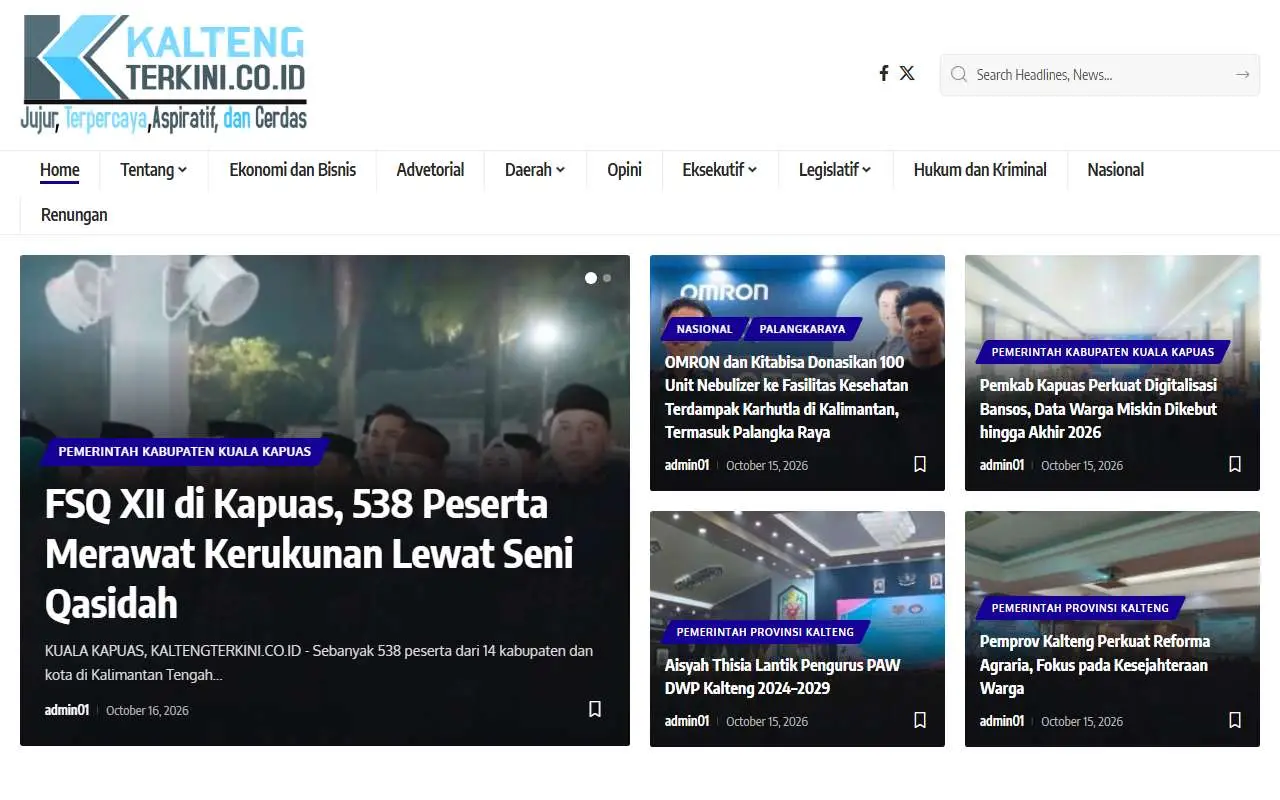Image resolution: width=1280 pixels, height=800 pixels.
Task: Bookmark the Pemprov Kalteng Reforma Agraria article
Action: (1235, 720)
